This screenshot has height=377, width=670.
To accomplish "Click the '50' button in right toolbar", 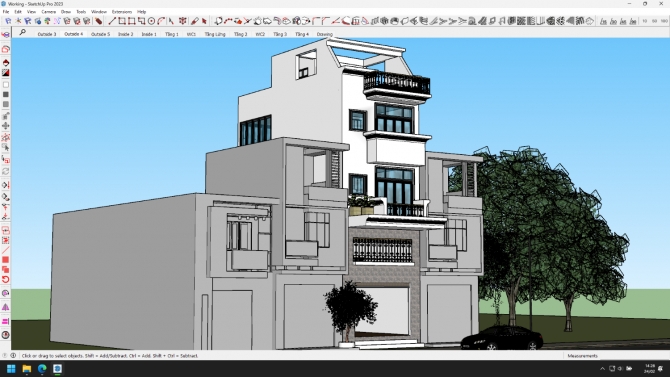I will point(655,21).
